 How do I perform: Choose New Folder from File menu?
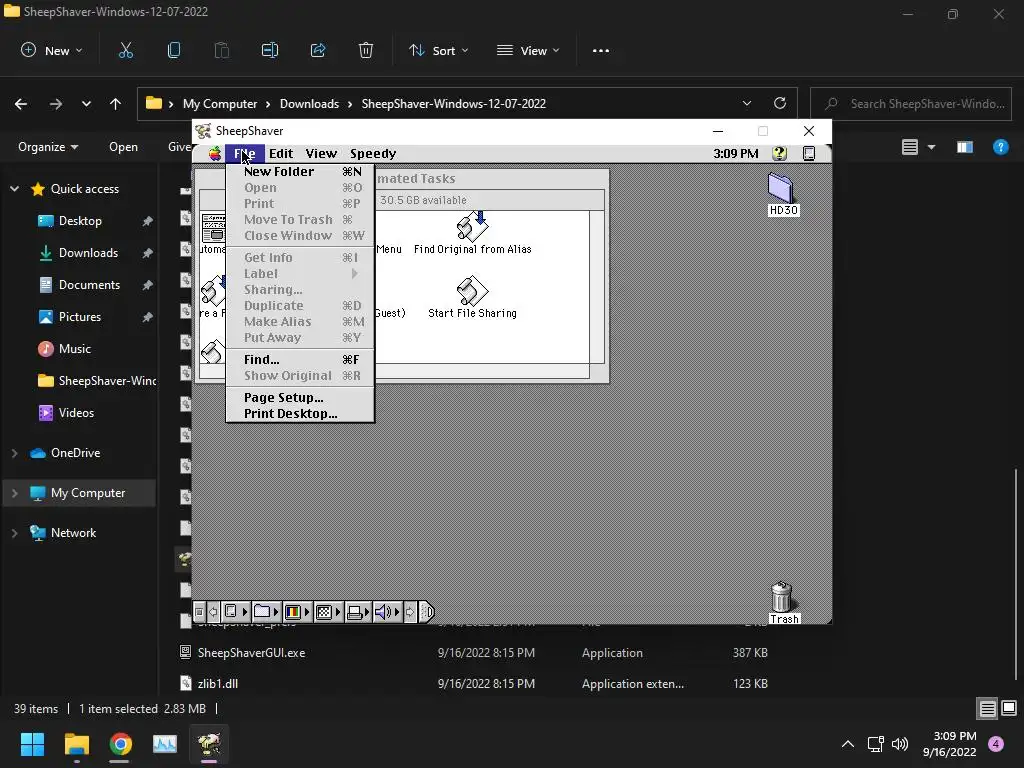300,172
